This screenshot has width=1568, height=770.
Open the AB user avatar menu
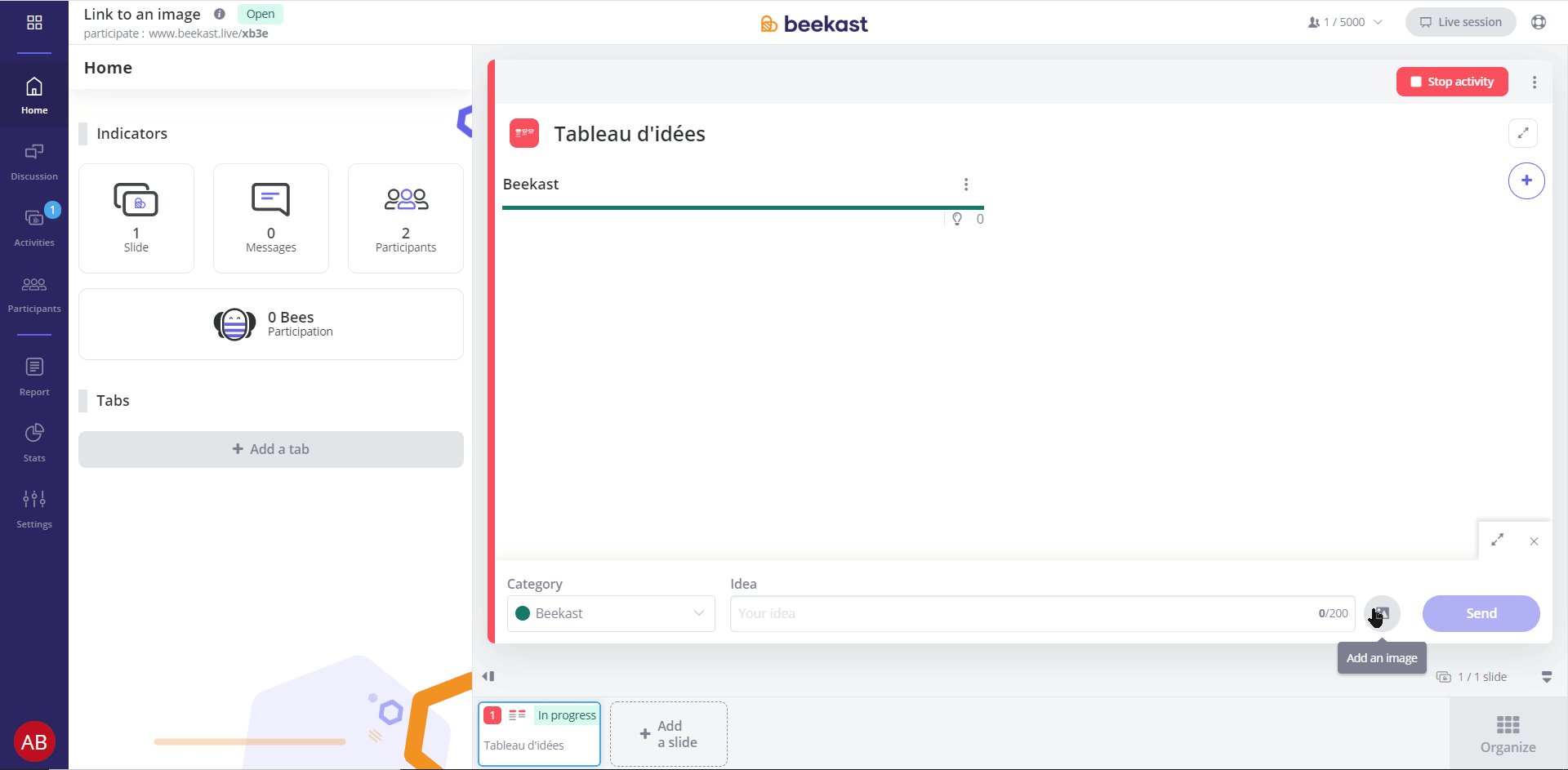pyautogui.click(x=34, y=741)
